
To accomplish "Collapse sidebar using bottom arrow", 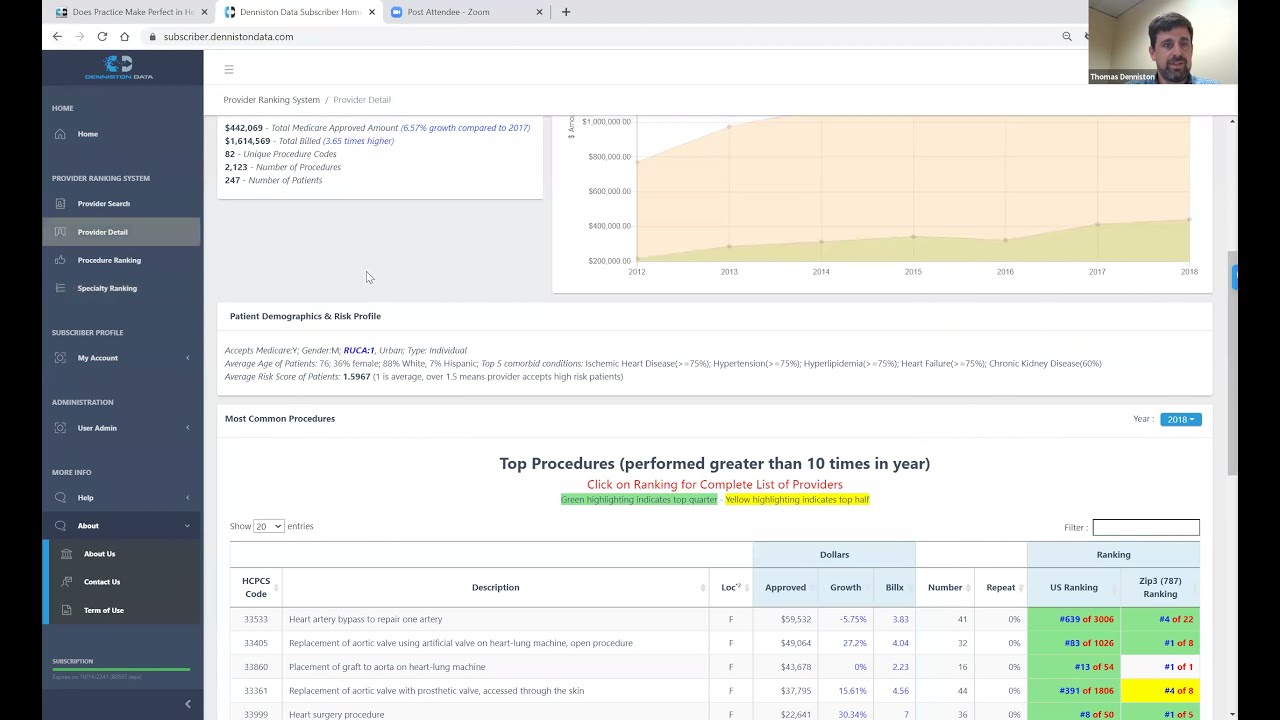I will click(x=187, y=705).
